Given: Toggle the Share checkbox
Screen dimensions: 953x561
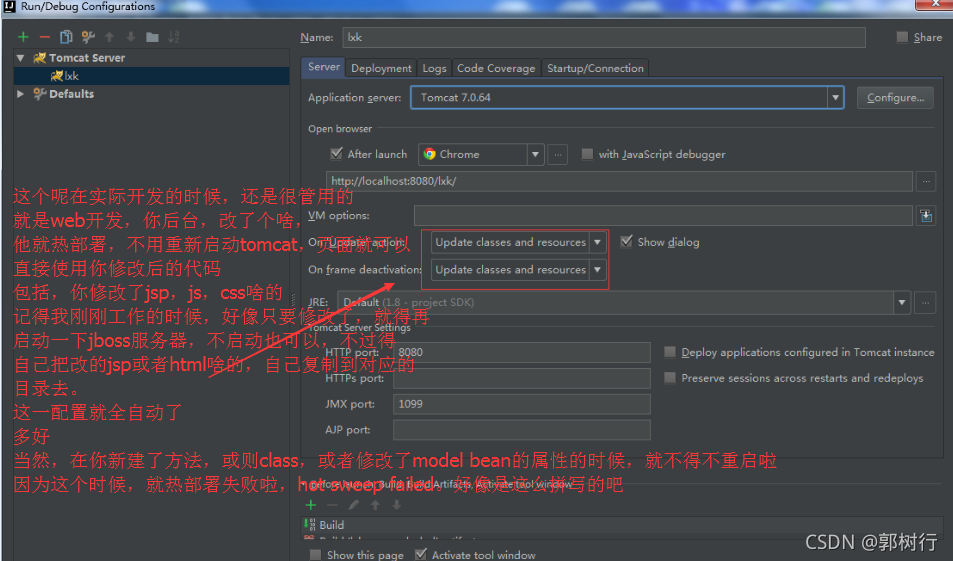Looking at the screenshot, I should [x=902, y=37].
